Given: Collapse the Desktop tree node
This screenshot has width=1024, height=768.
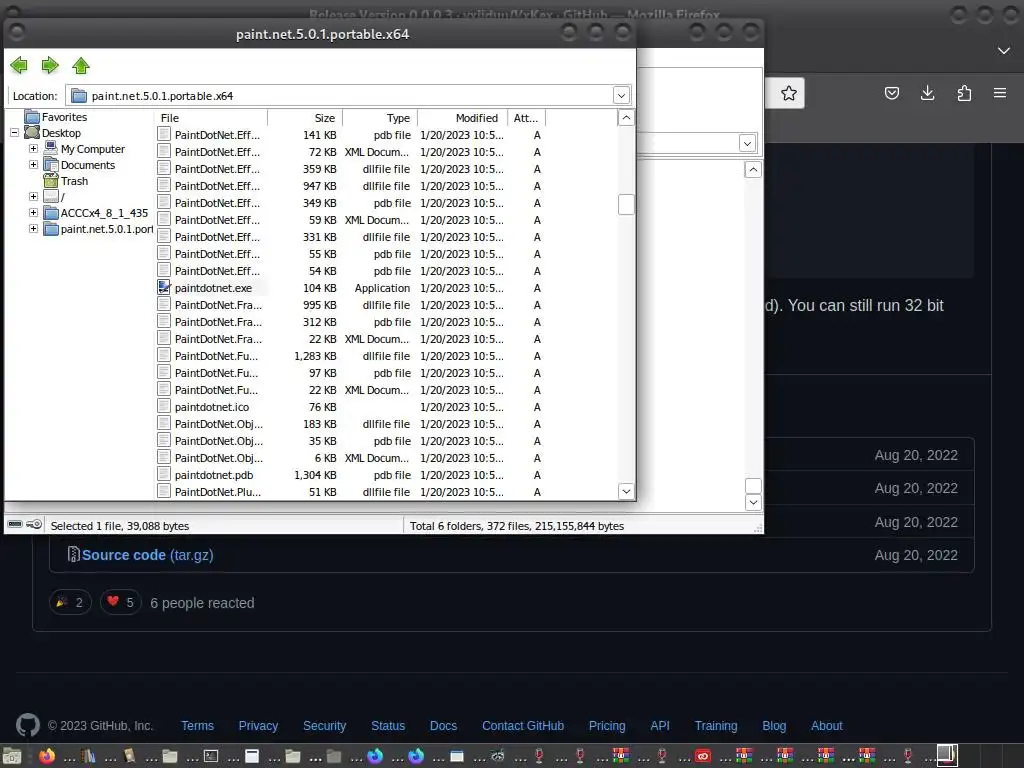Looking at the screenshot, I should (14, 133).
